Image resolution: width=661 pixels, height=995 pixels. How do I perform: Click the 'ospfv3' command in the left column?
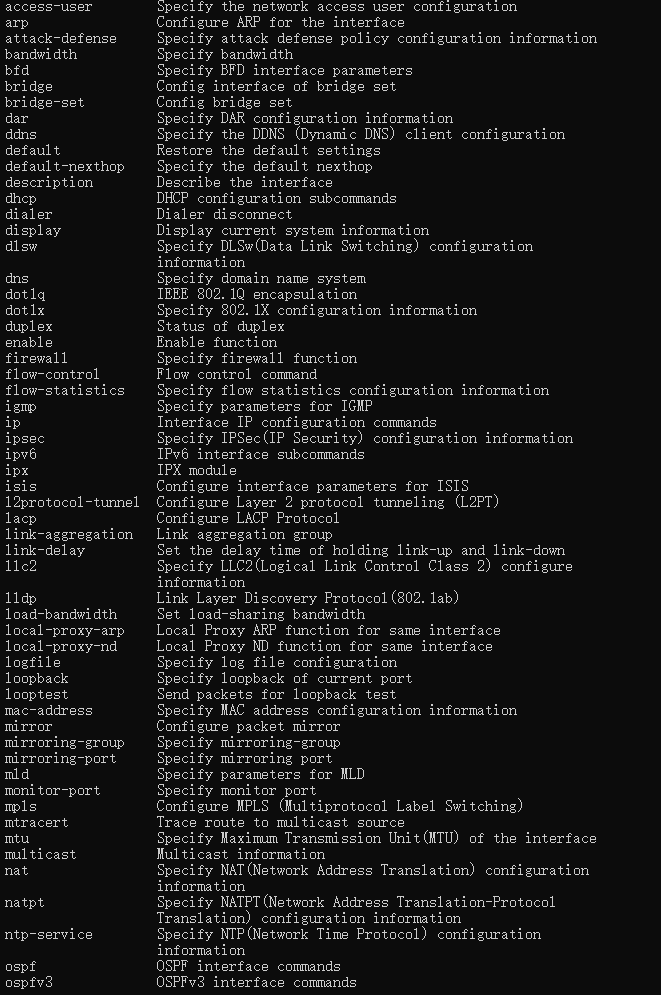coord(28,983)
